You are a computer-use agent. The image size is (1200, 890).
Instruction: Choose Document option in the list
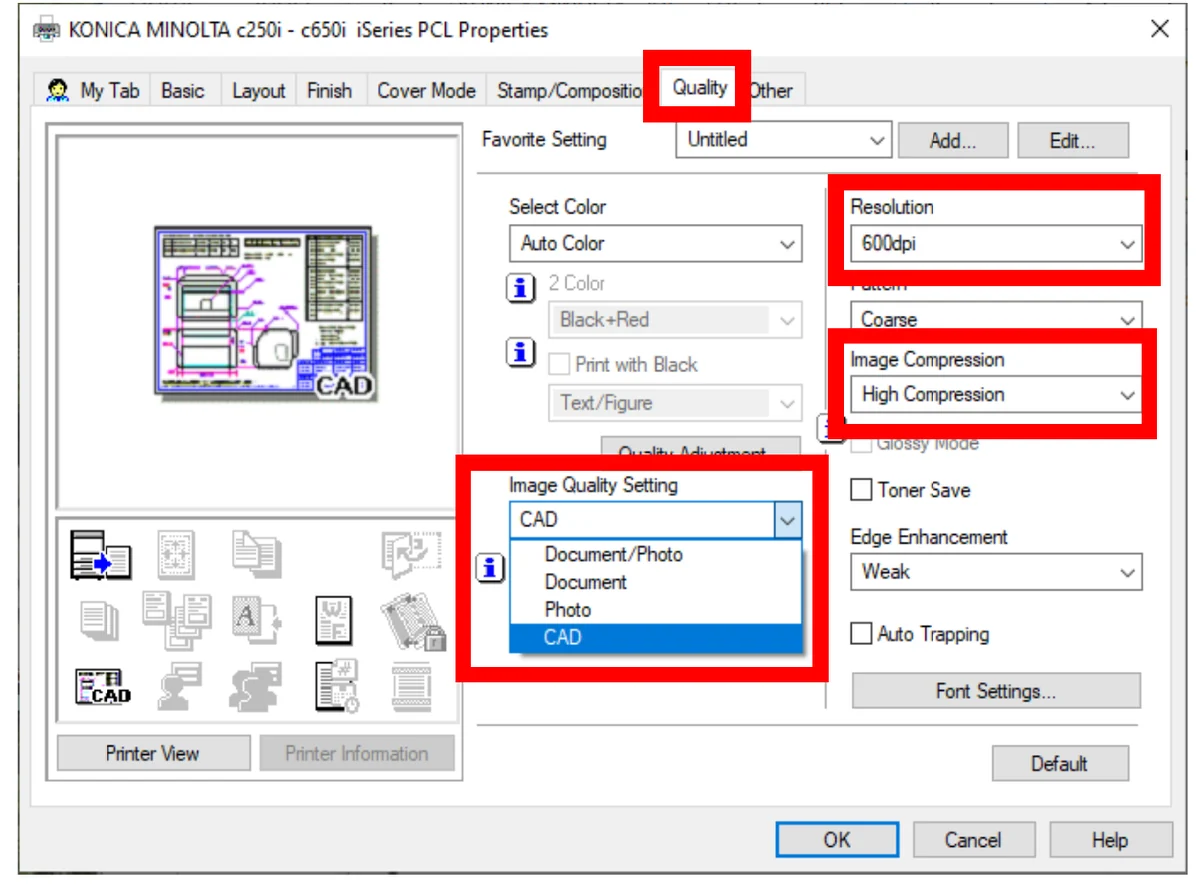(656, 582)
